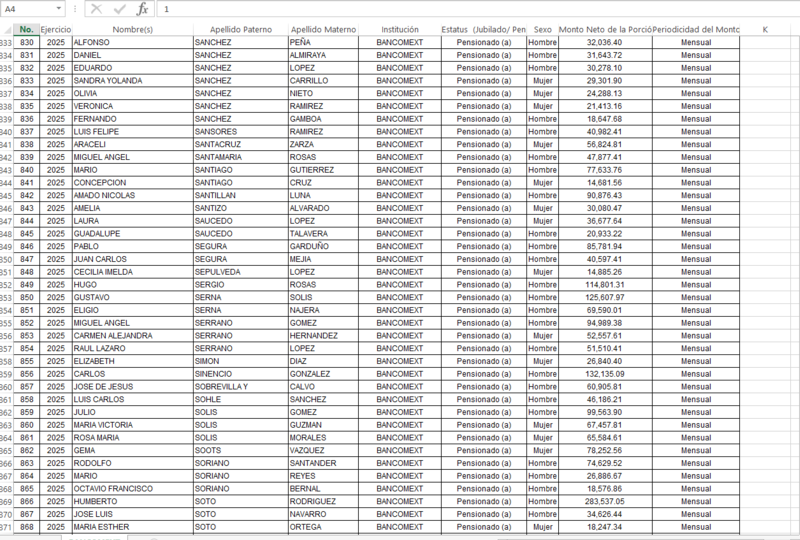This screenshot has width=800, height=540.
Task: Select the cell containing 'SOBREVILLA Y'
Action: click(x=238, y=386)
